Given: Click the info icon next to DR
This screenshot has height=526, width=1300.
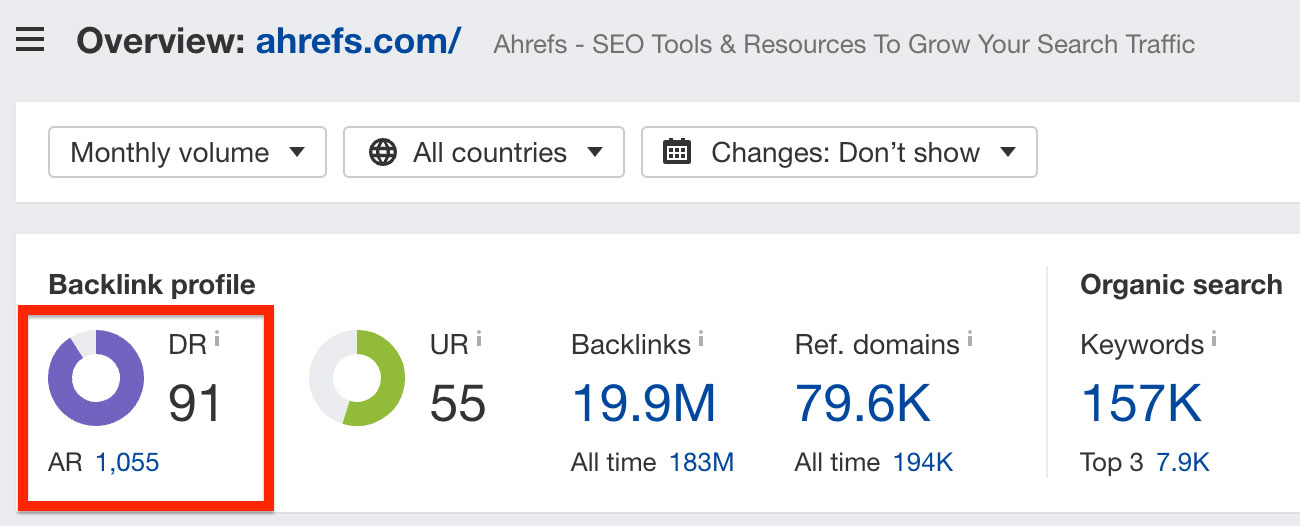Looking at the screenshot, I should [x=217, y=341].
